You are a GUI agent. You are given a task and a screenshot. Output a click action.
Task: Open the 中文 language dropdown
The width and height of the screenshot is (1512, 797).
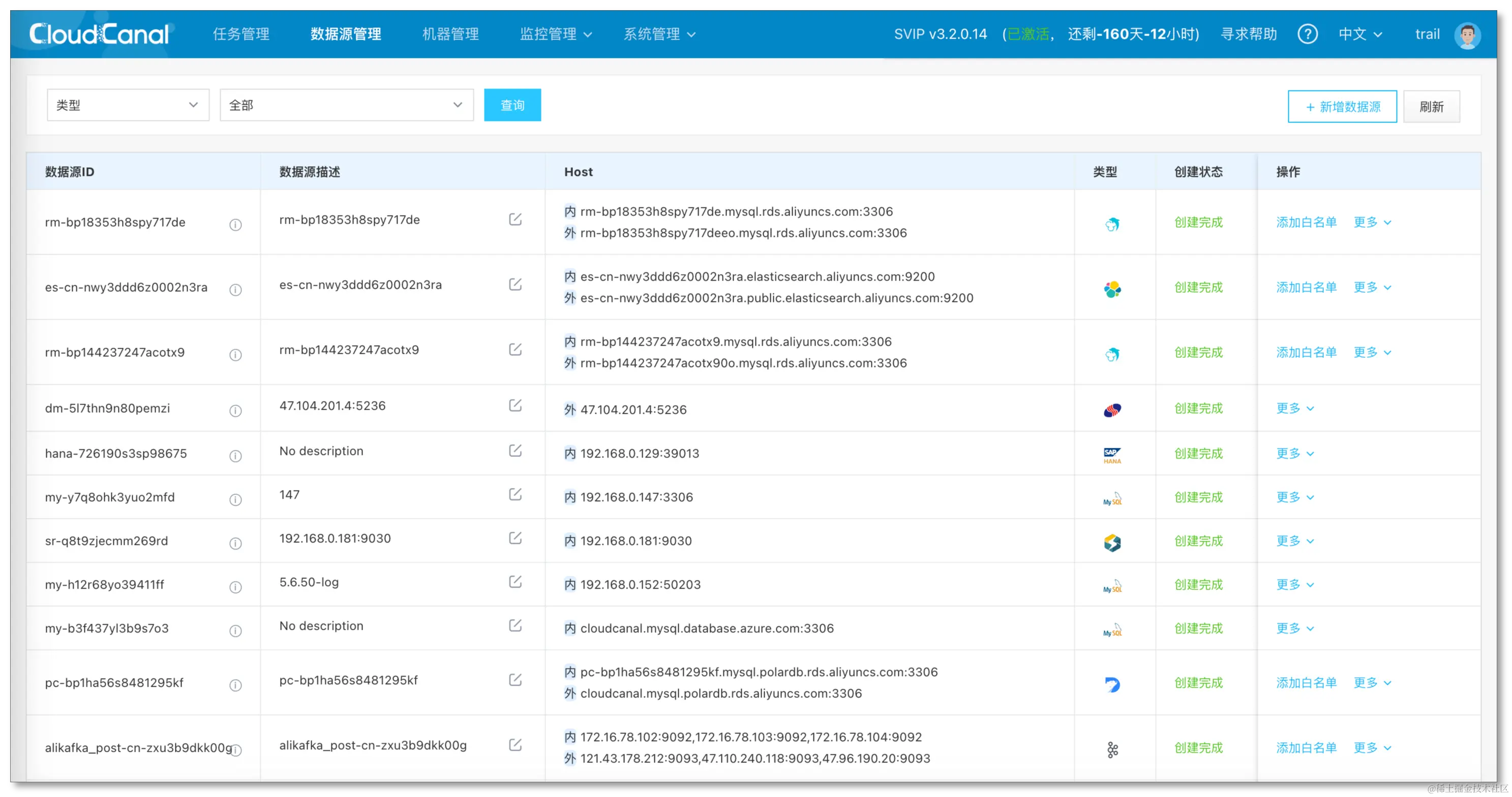1359,34
